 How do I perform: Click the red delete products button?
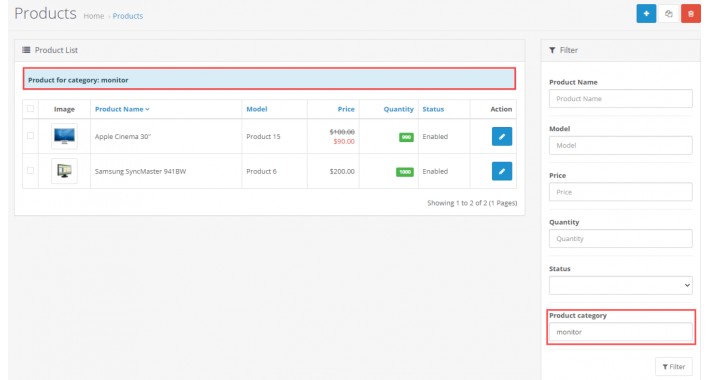point(691,14)
